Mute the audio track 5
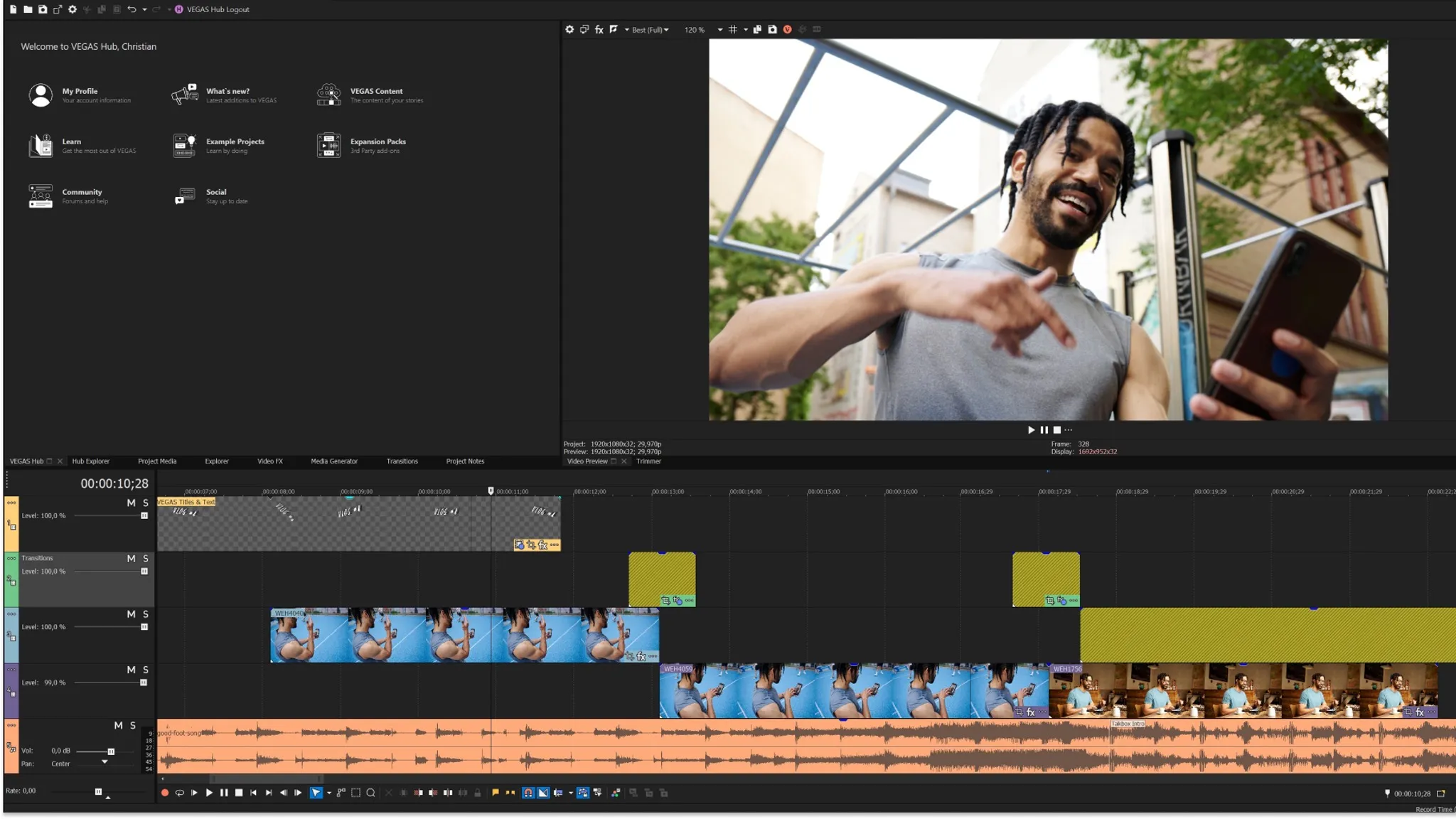The height and width of the screenshot is (819, 1456). pos(118,725)
